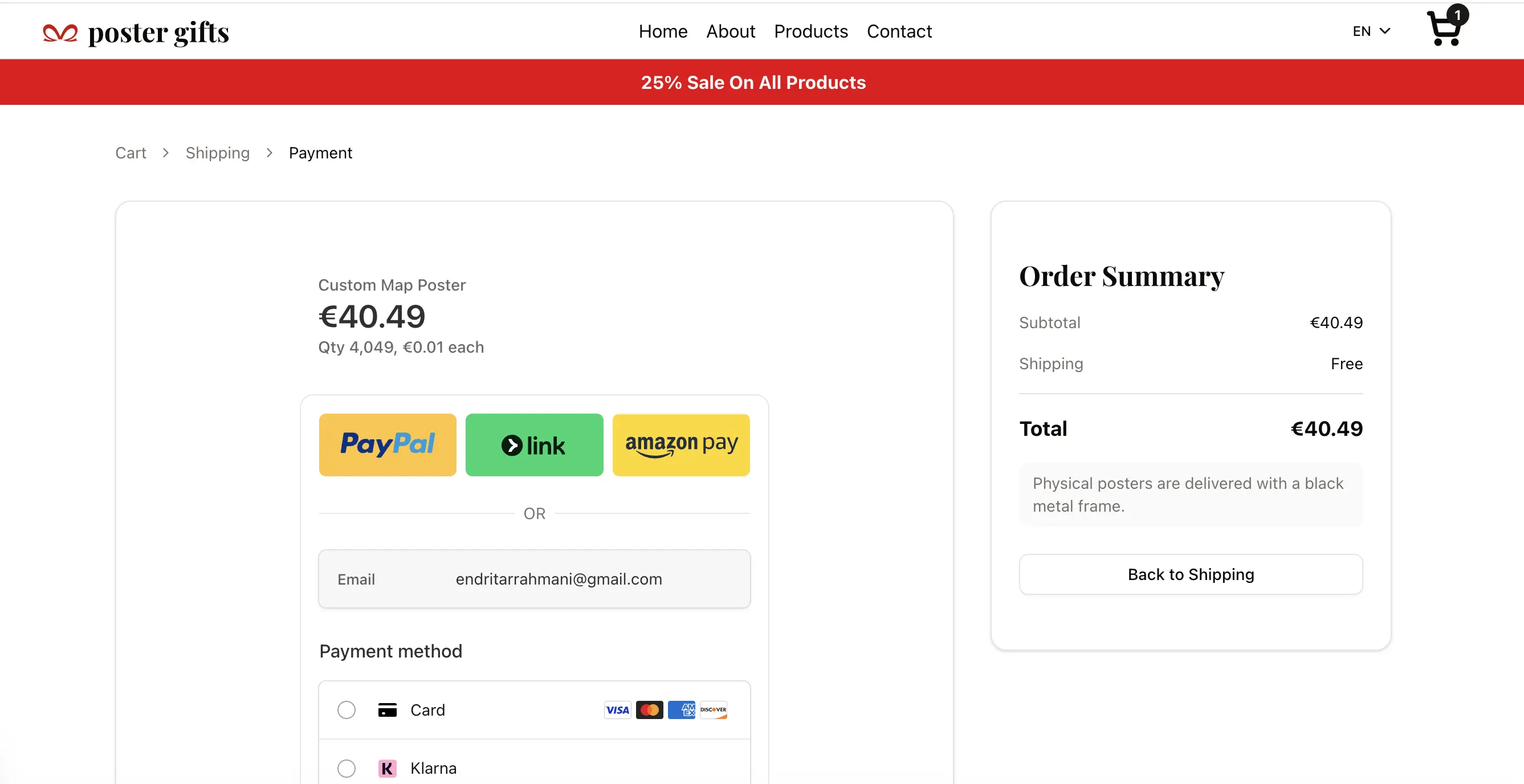Click the Mastercard logo

(x=649, y=709)
